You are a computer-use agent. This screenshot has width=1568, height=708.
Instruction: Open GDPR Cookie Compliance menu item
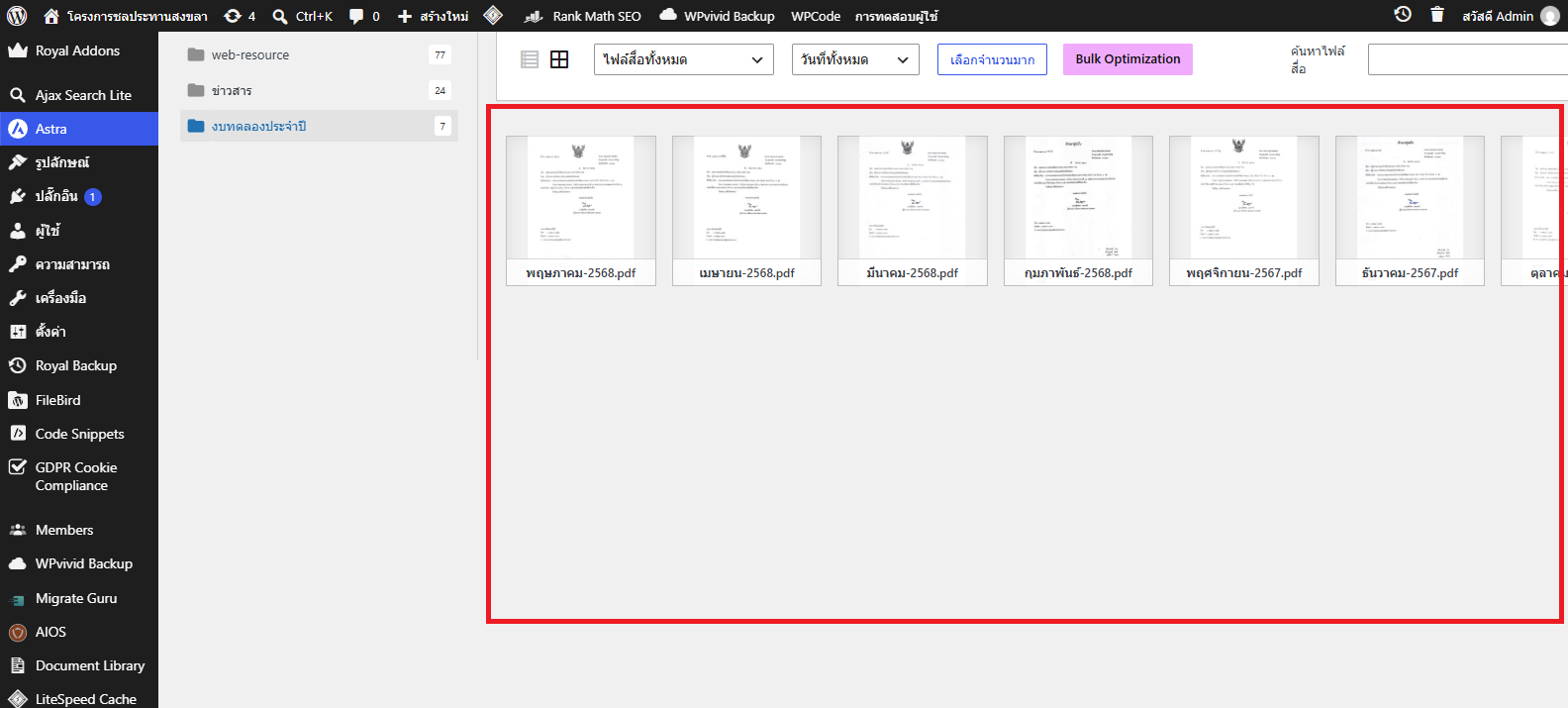(79, 476)
